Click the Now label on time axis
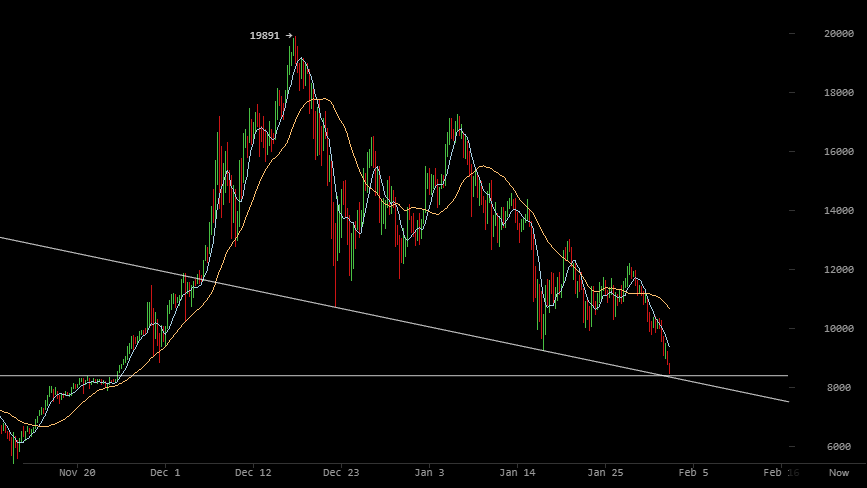This screenshot has width=867, height=488. pos(839,473)
